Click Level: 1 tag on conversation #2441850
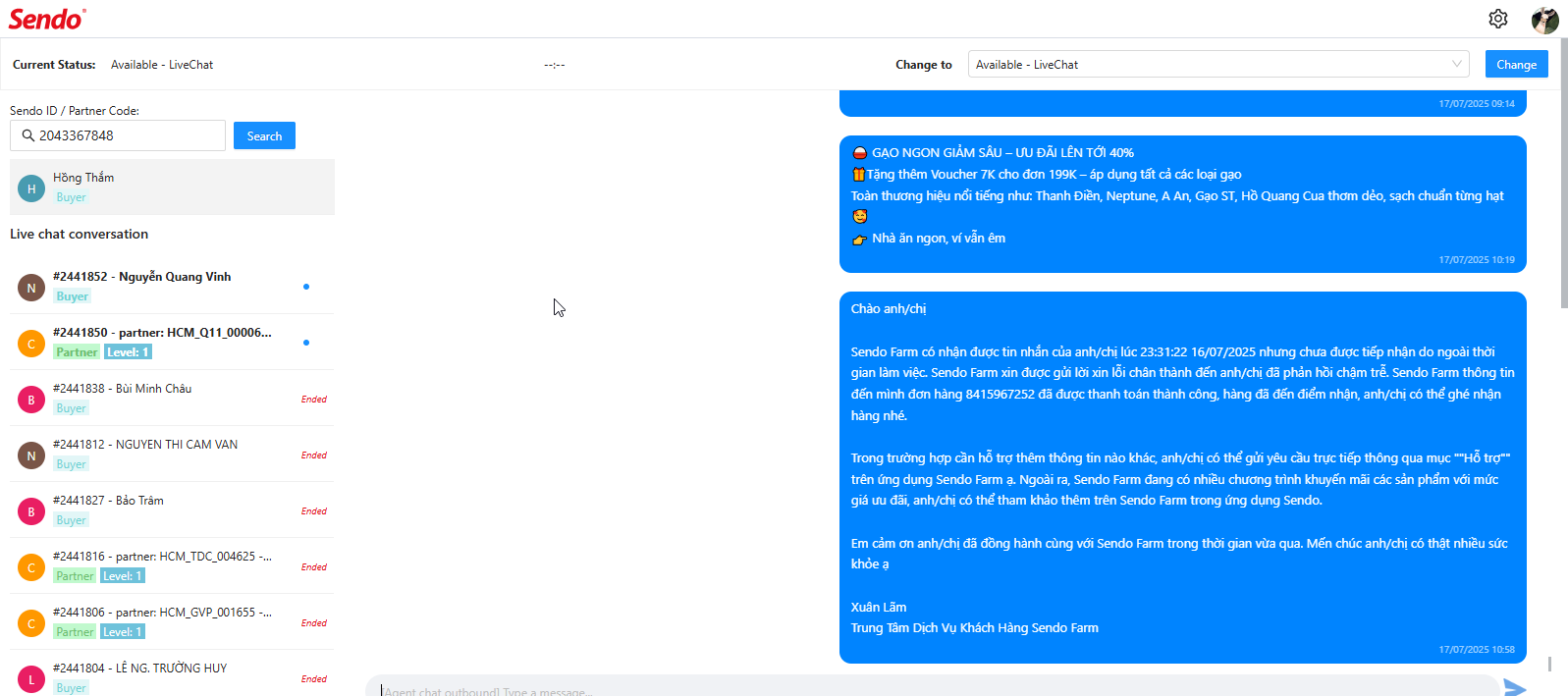 [x=128, y=352]
